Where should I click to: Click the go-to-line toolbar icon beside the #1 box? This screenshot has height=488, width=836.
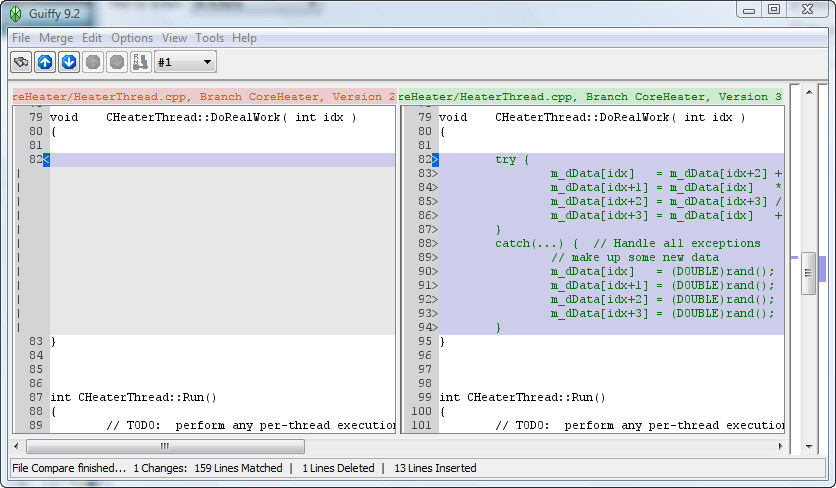click(x=141, y=62)
